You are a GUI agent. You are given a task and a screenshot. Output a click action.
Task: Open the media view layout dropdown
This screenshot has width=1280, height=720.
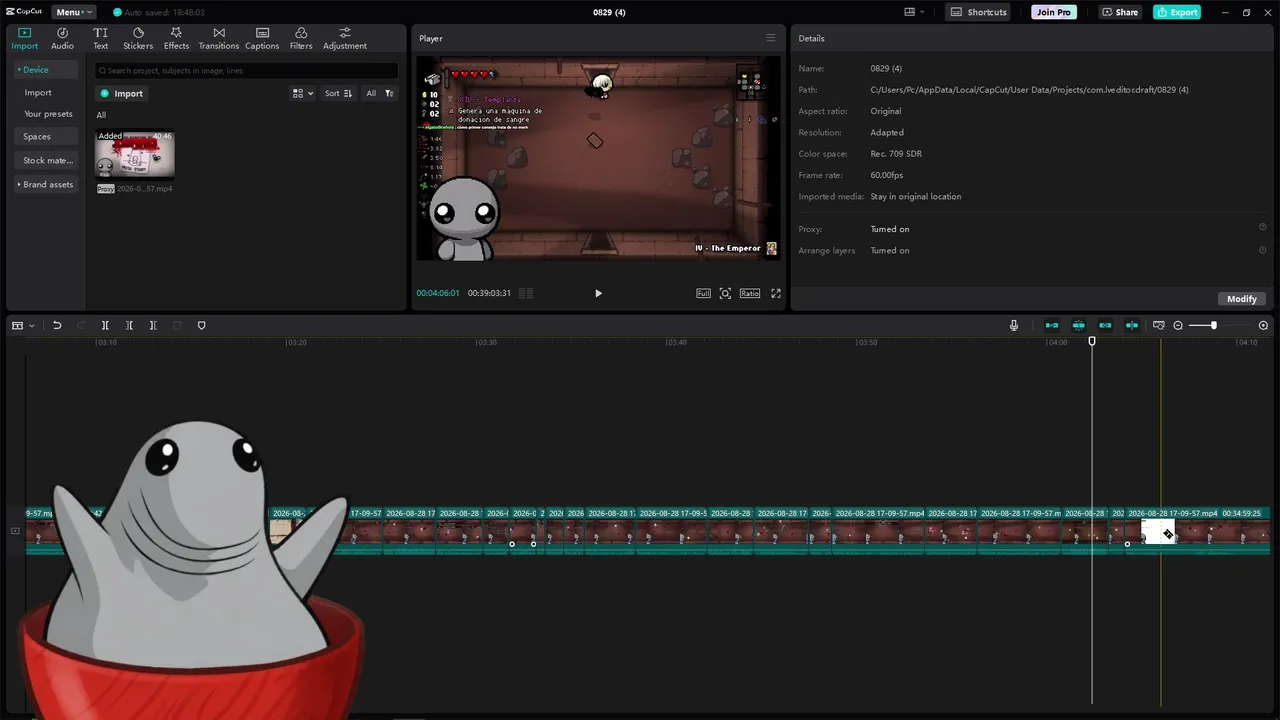point(302,93)
